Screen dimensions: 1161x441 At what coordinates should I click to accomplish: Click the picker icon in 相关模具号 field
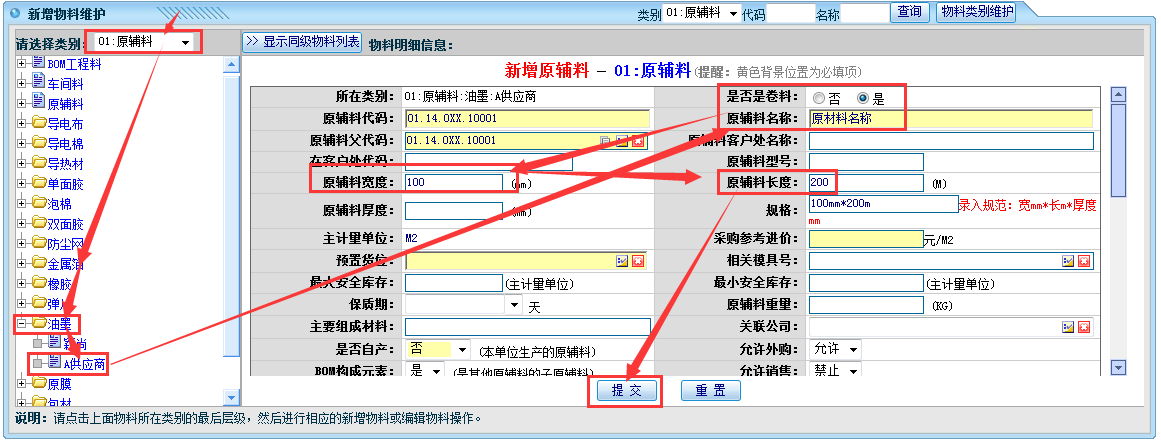click(x=1067, y=261)
